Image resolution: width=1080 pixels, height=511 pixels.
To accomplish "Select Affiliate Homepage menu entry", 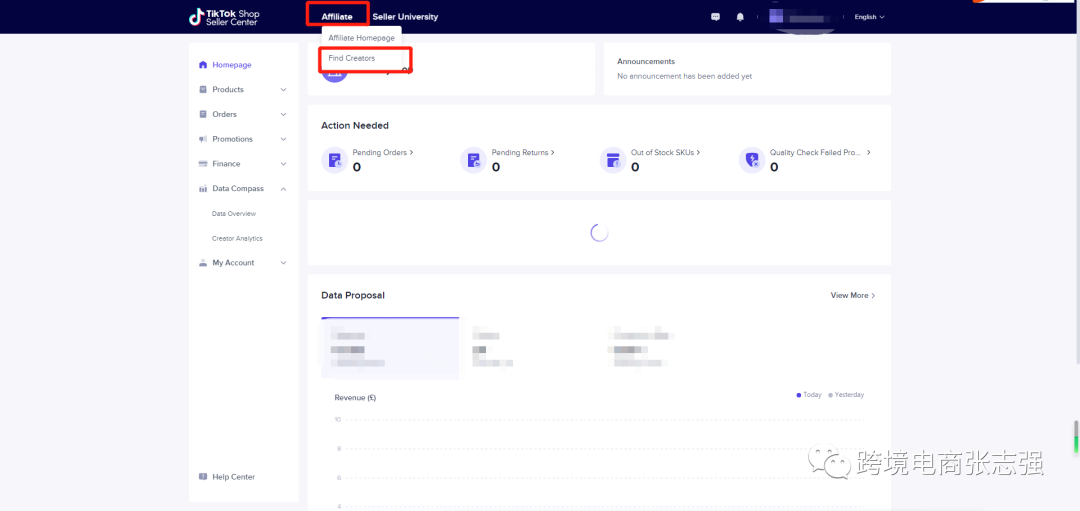I will click(361, 38).
